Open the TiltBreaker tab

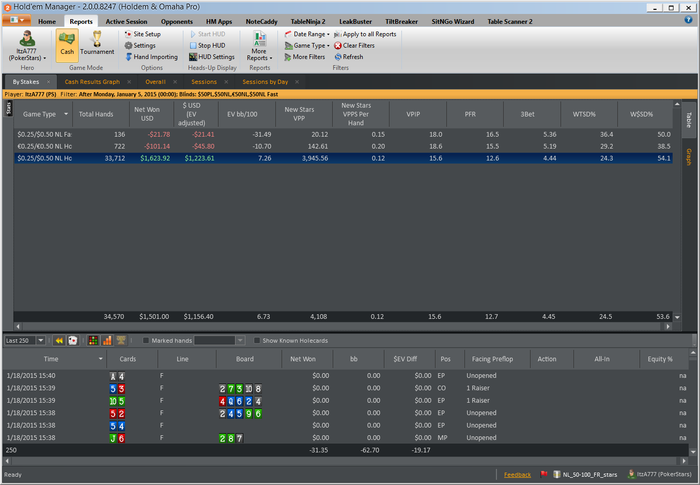coord(401,21)
